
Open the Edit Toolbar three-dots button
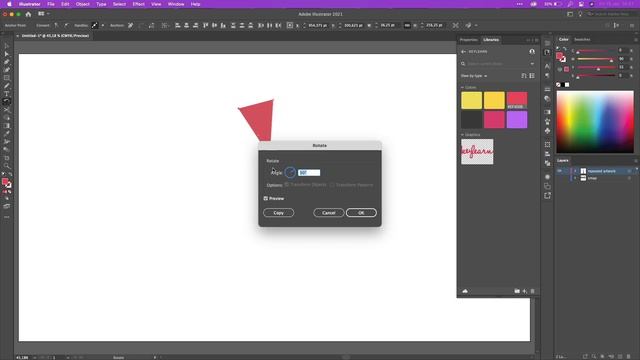pos(7,217)
